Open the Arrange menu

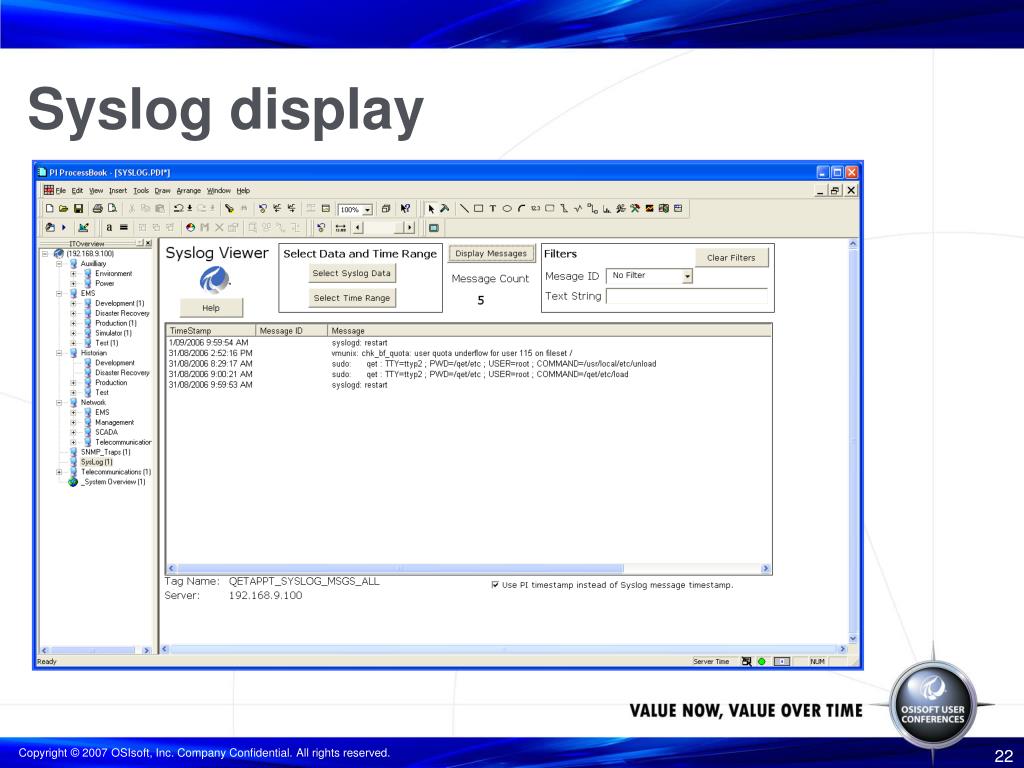[x=189, y=191]
